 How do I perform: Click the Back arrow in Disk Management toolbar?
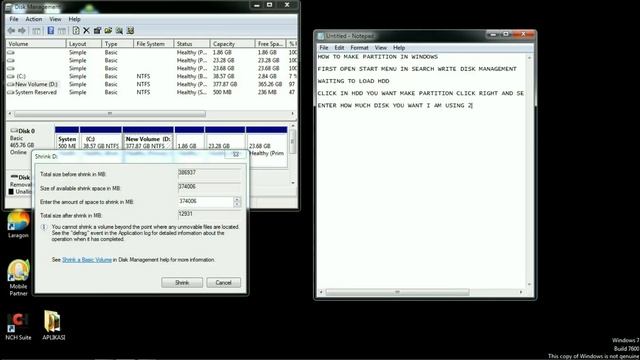(11, 31)
